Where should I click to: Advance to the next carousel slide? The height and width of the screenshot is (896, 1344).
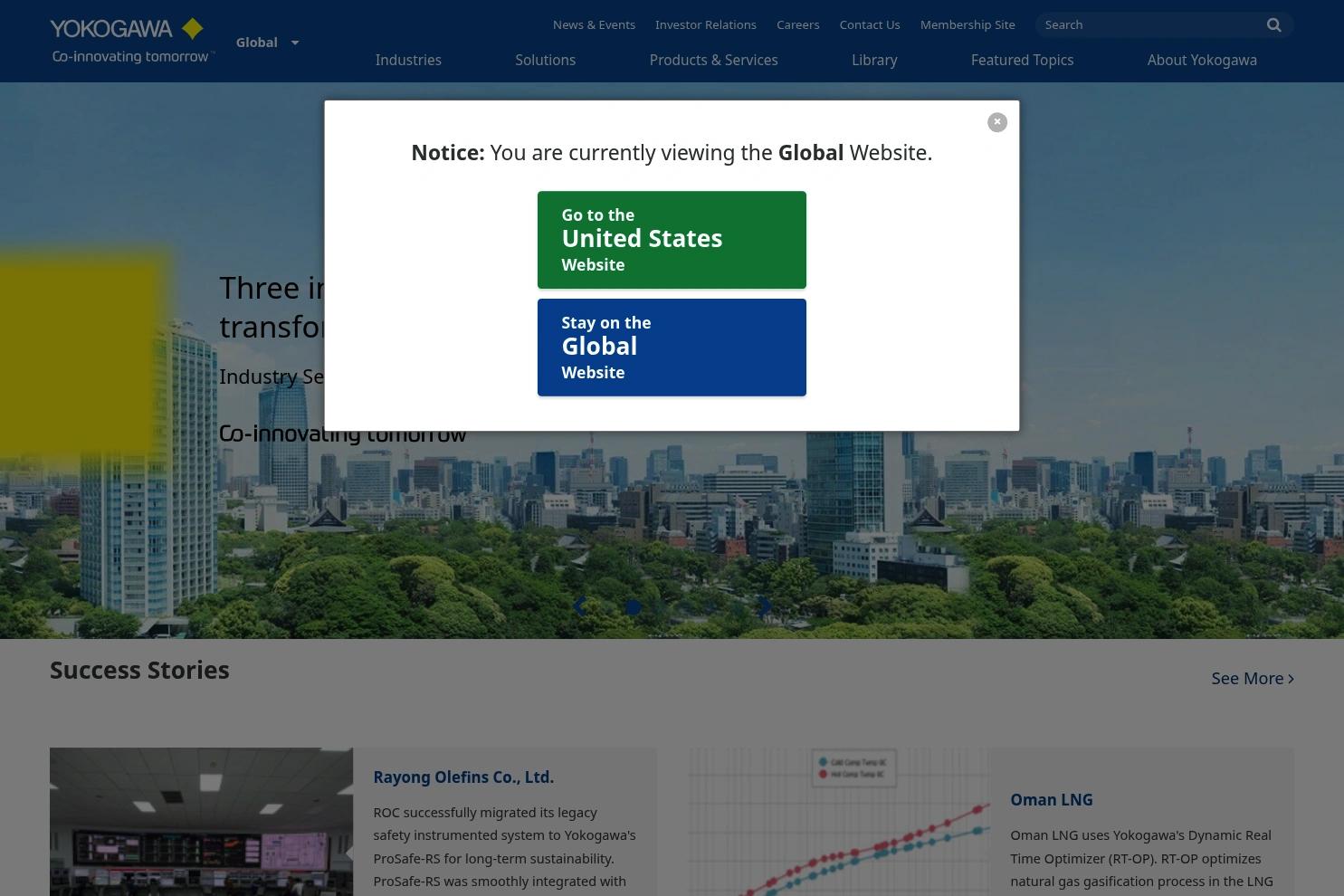(x=766, y=606)
